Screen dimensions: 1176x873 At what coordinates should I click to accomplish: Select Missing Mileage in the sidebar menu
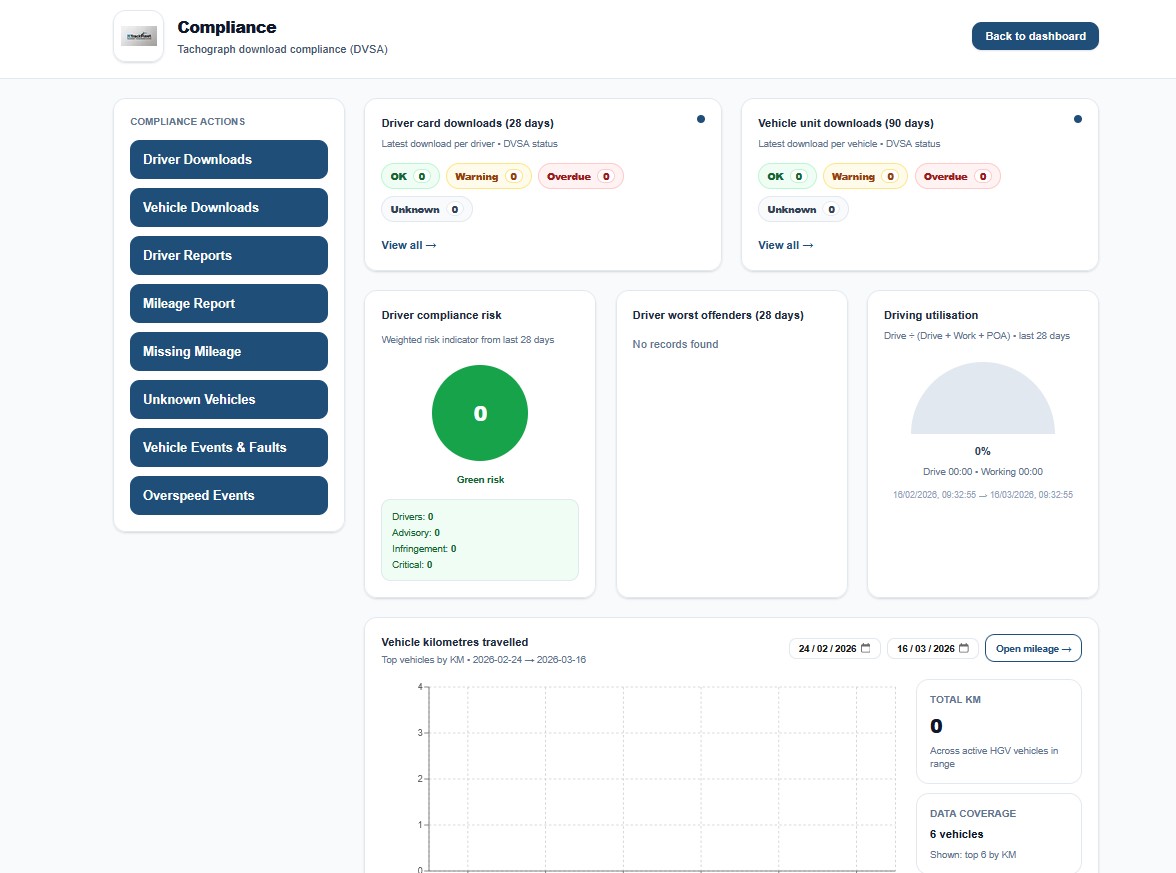tap(228, 351)
